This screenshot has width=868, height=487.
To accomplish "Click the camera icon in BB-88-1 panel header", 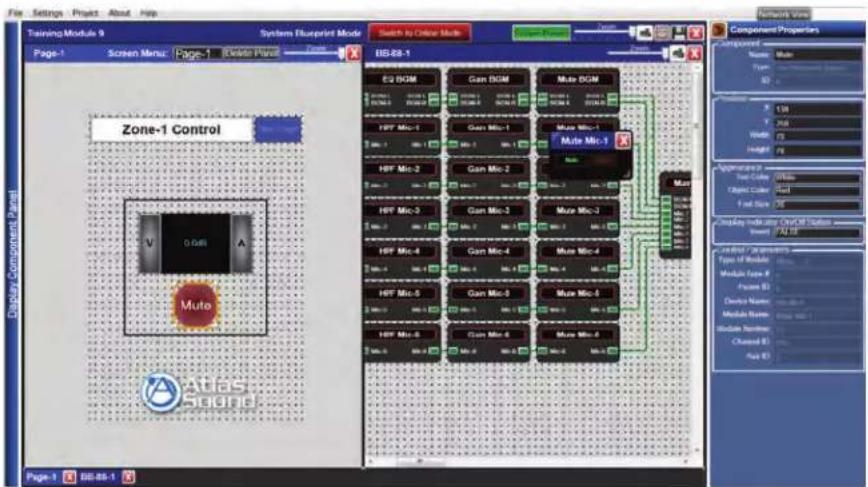I will pyautogui.click(x=678, y=53).
